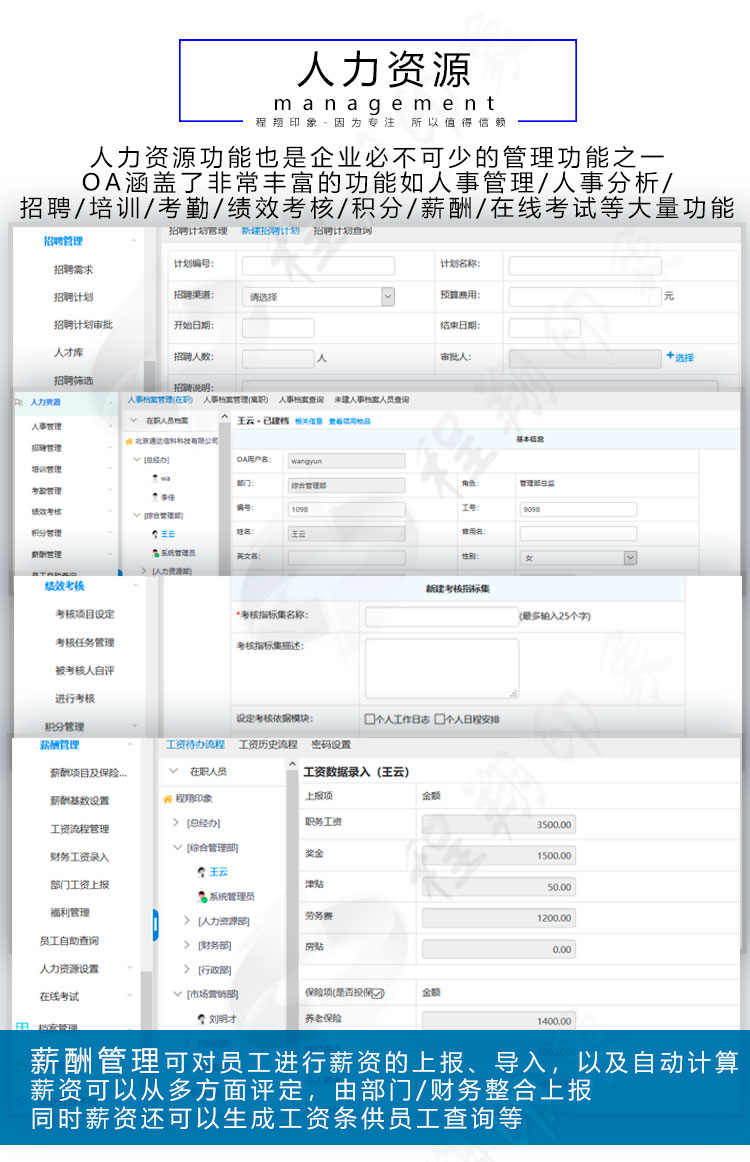Click the user icon next to 刘明才
Viewport: 750px width, 1162px height.
click(x=202, y=1019)
